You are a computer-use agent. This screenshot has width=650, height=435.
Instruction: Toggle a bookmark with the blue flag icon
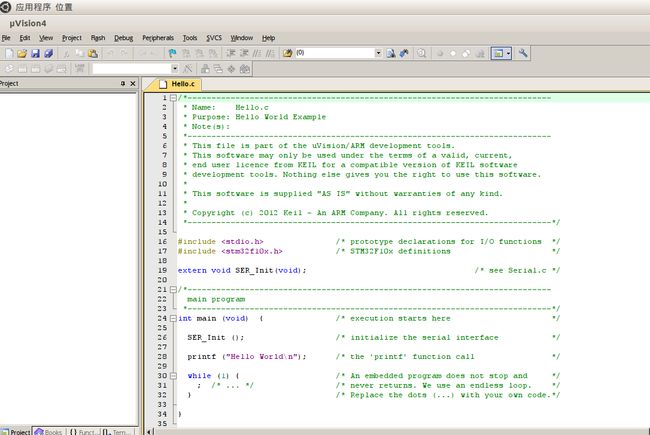point(172,53)
